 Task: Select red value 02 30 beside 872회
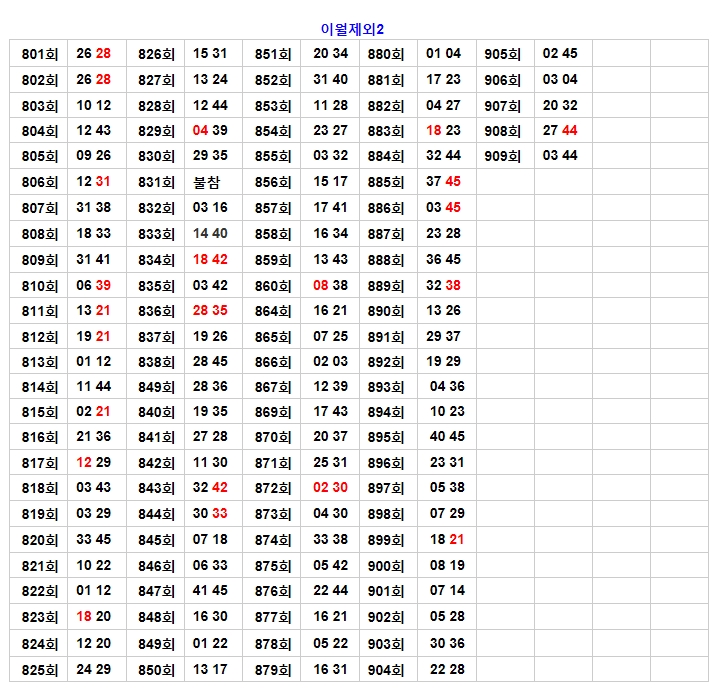coord(330,488)
